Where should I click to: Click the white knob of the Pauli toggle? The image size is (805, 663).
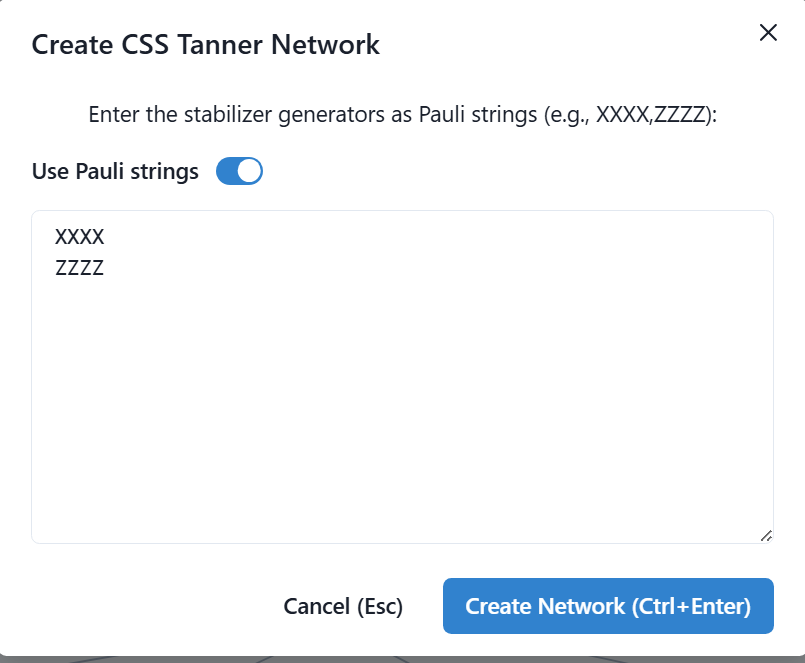point(250,171)
